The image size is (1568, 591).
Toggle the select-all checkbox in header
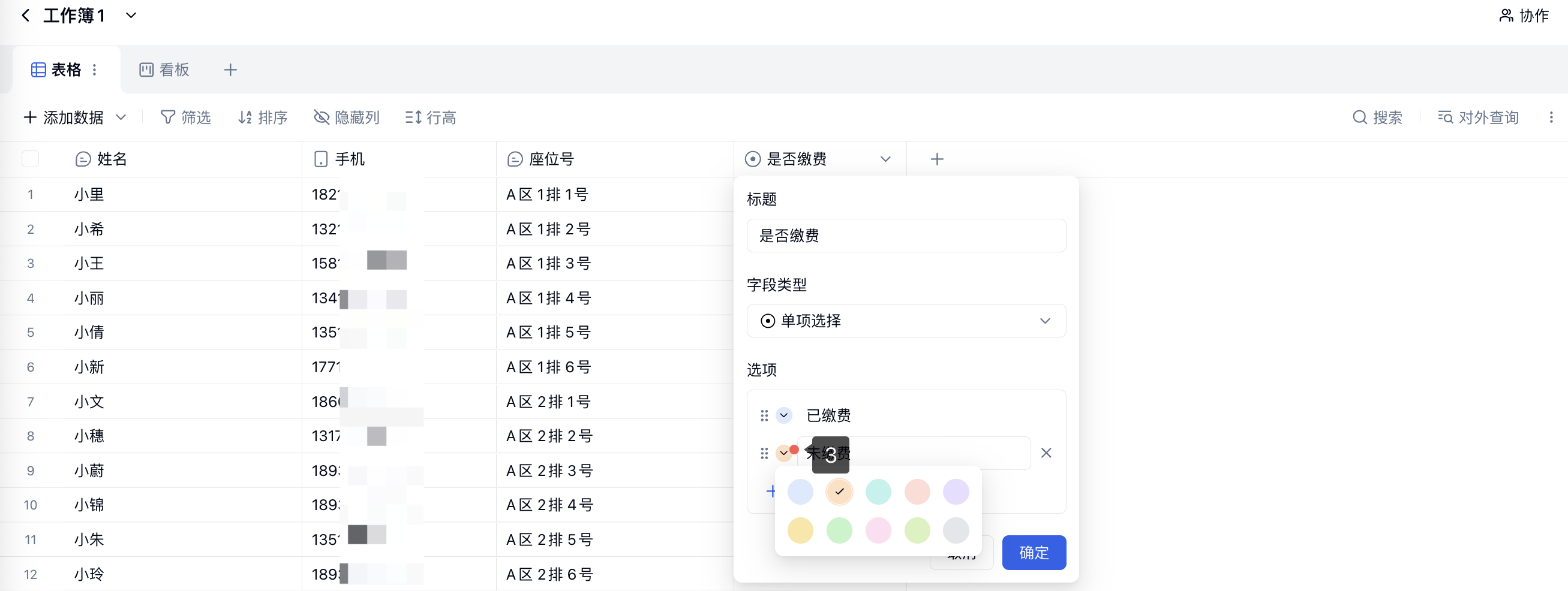pos(30,159)
